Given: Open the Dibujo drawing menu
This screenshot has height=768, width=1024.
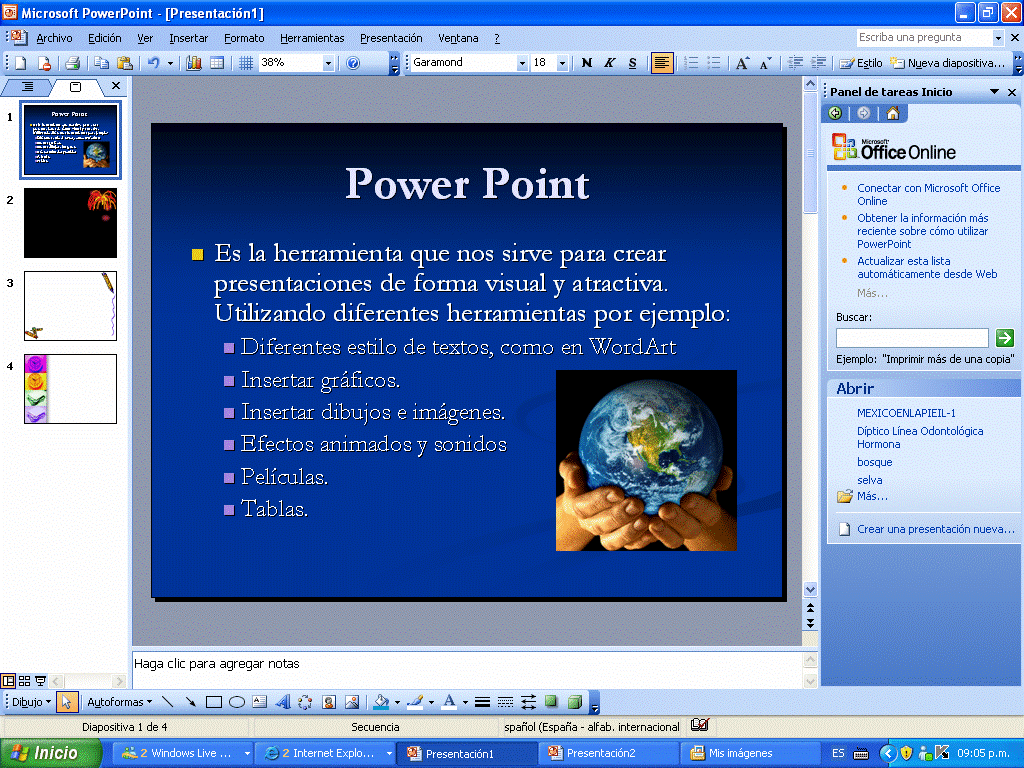Looking at the screenshot, I should coord(31,702).
